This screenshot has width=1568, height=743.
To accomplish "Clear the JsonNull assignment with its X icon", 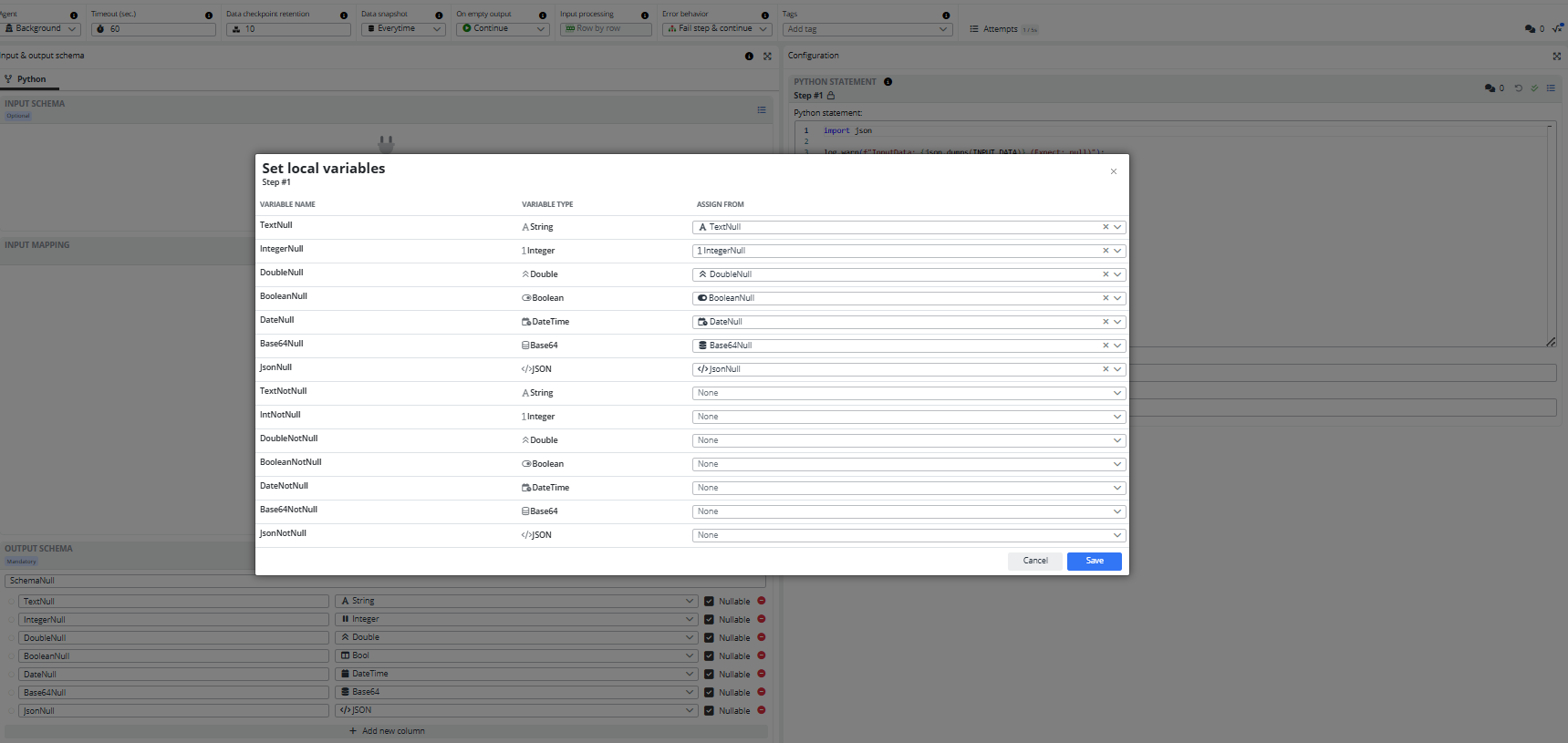I will coord(1105,369).
